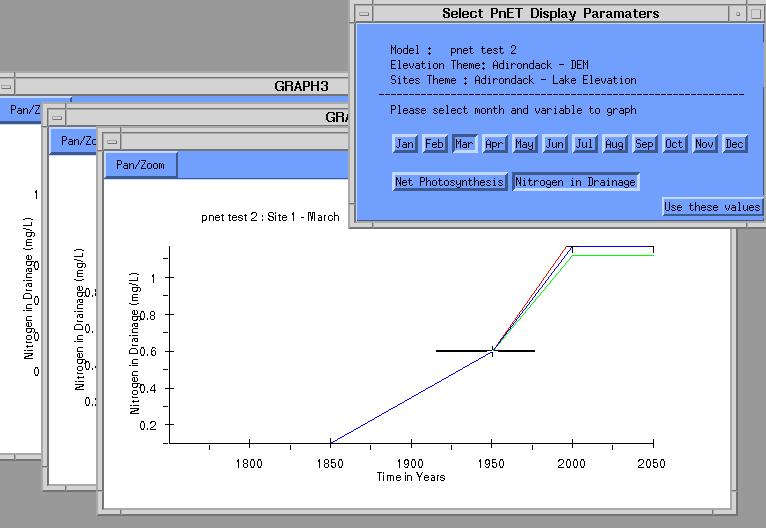
Task: Click 'Model : pnet test 2' text
Action: coord(453,50)
